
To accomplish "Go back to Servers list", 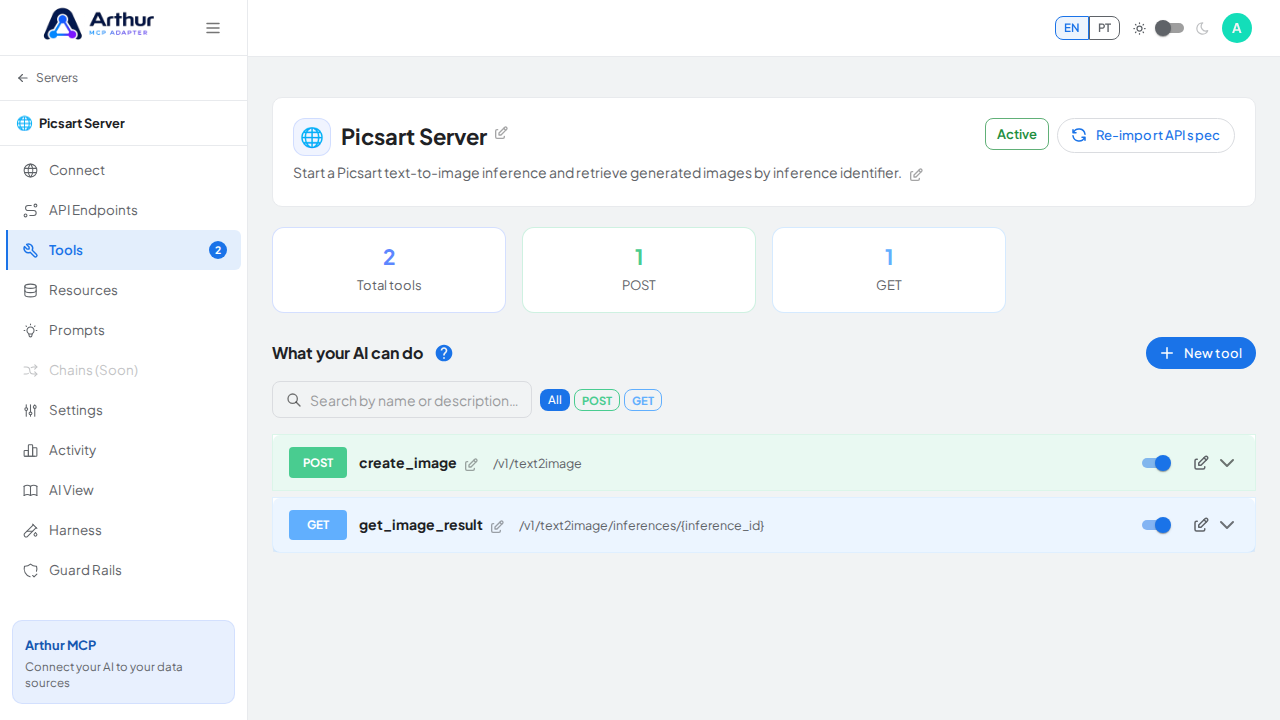I will point(47,78).
